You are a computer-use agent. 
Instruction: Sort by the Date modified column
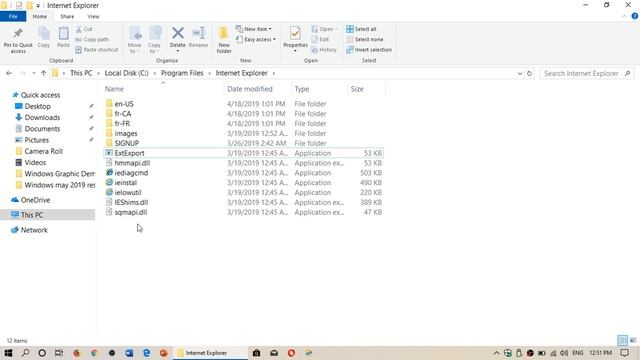pyautogui.click(x=250, y=89)
